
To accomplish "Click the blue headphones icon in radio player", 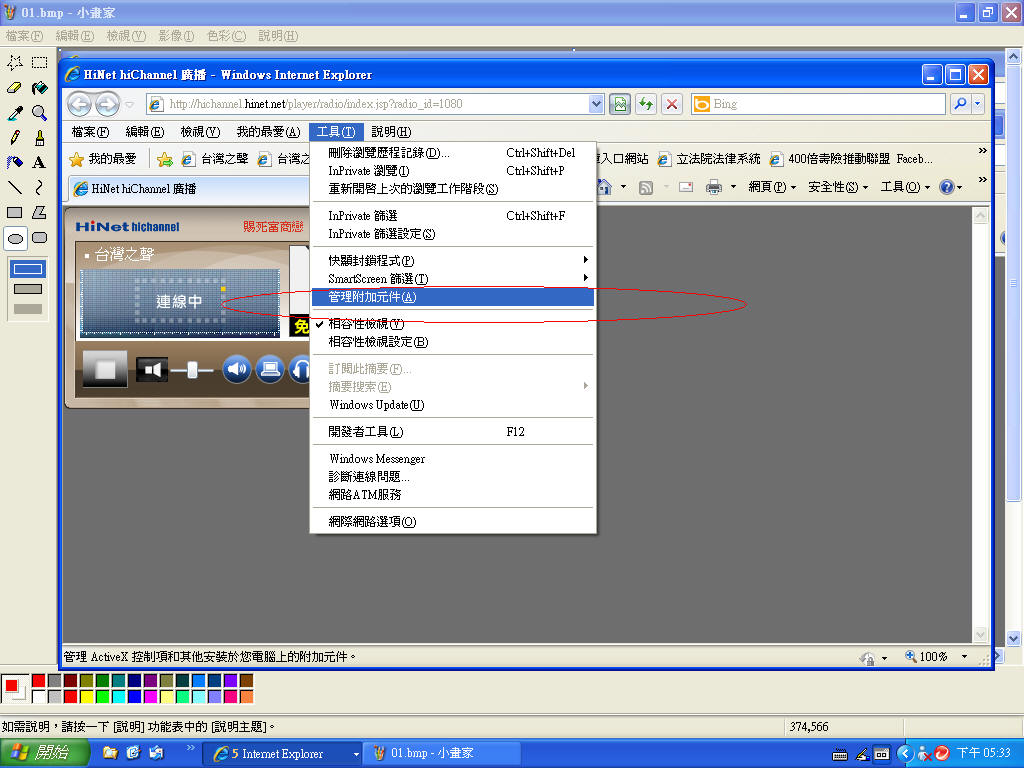I will (300, 370).
